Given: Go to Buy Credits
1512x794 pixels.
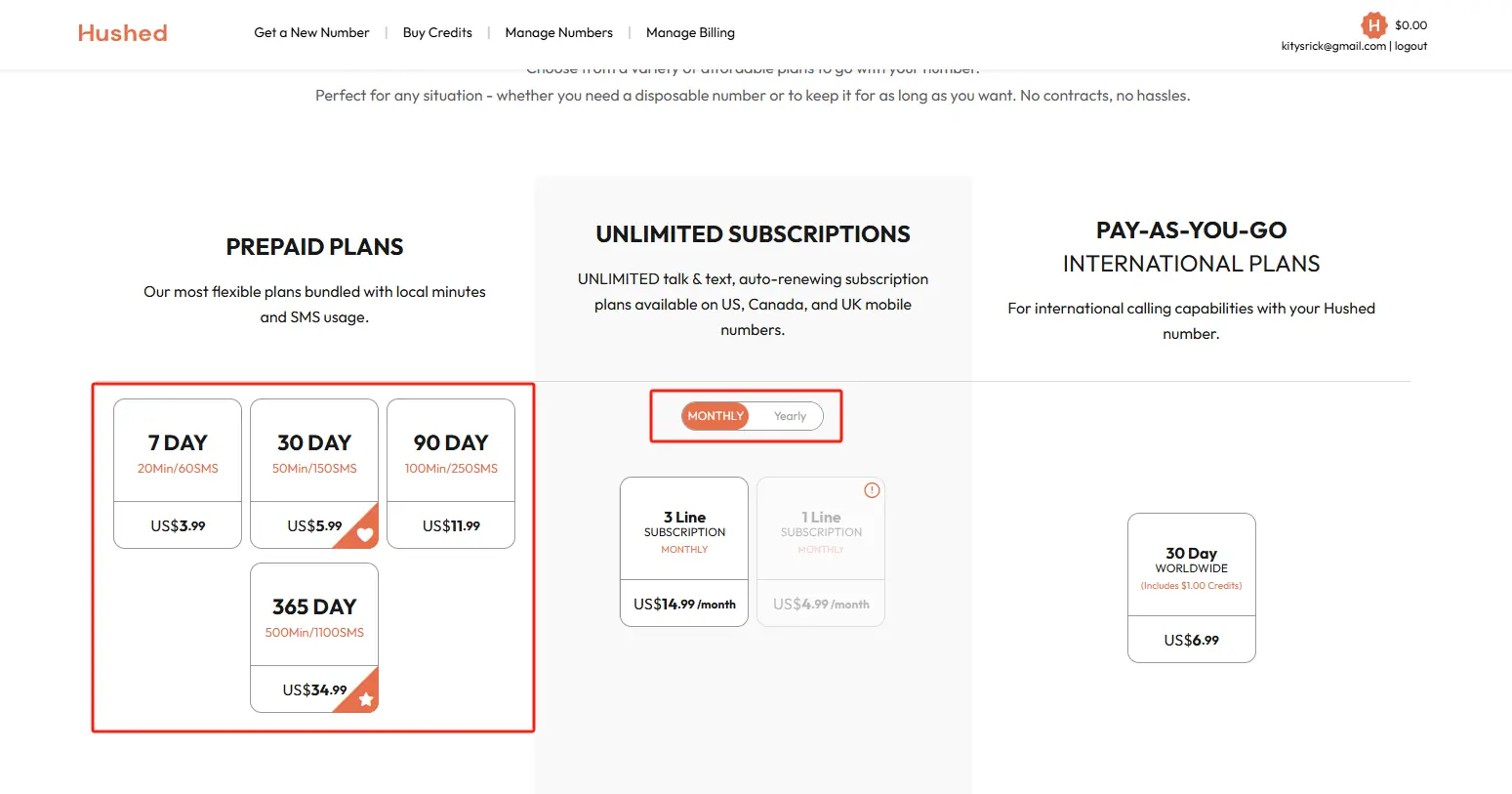Looking at the screenshot, I should click(437, 33).
